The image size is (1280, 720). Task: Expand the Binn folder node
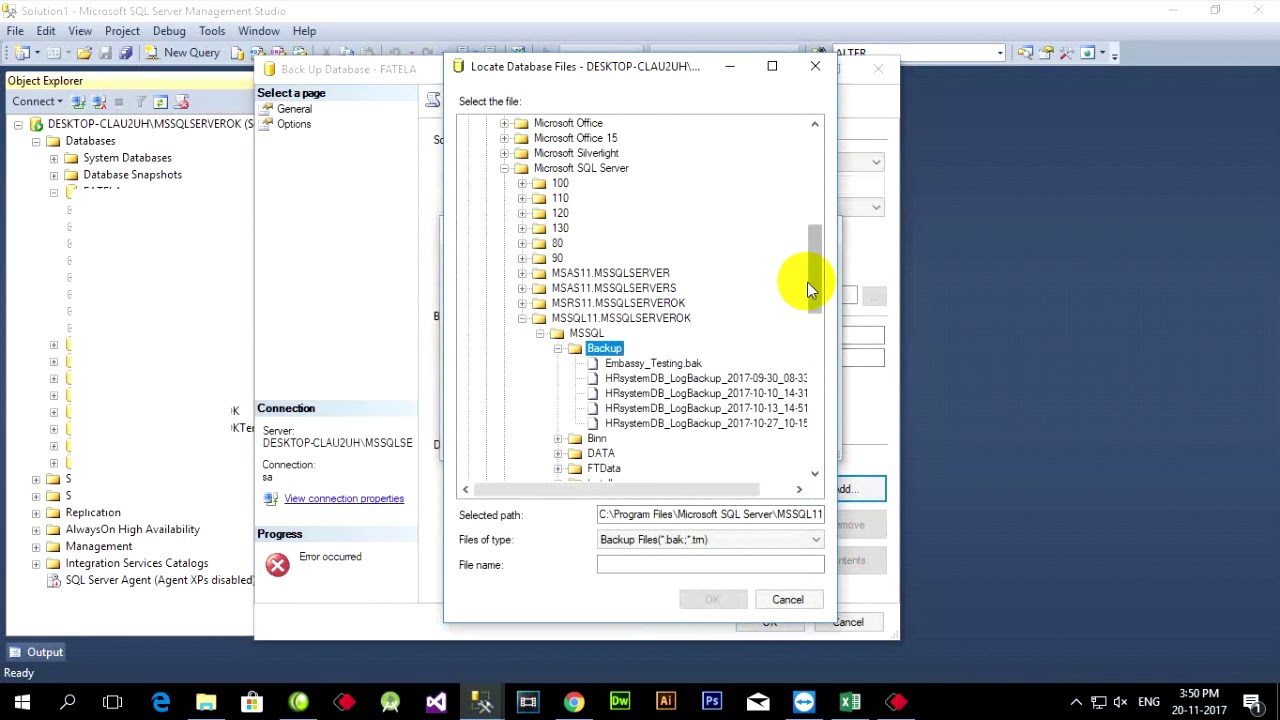[x=558, y=438]
